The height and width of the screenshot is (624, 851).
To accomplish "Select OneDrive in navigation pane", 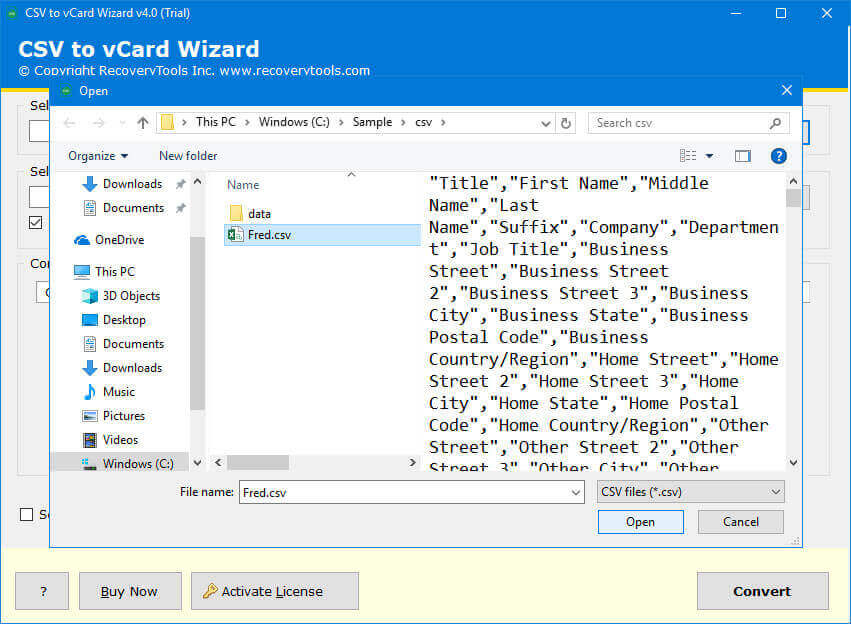I will 120,240.
